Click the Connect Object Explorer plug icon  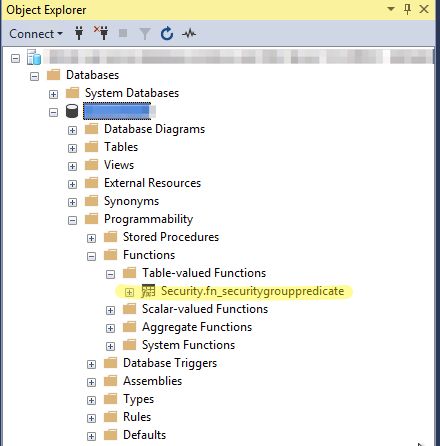coord(79,33)
